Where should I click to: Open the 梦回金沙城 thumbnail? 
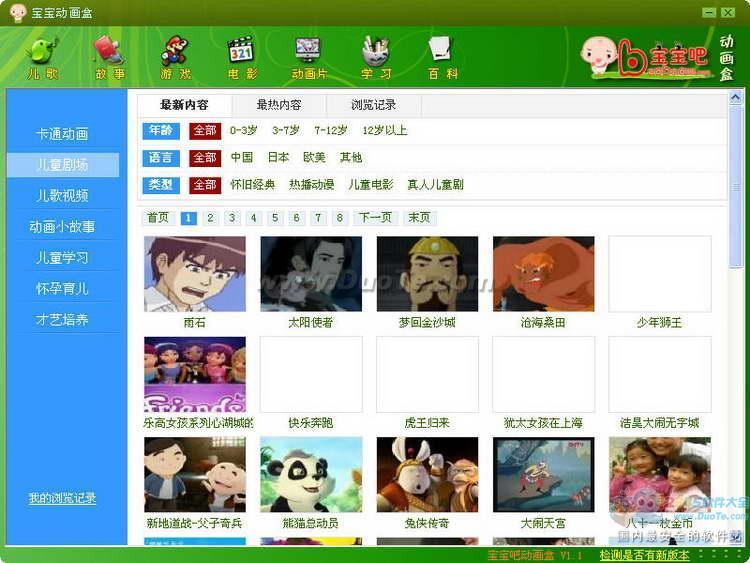click(x=427, y=274)
